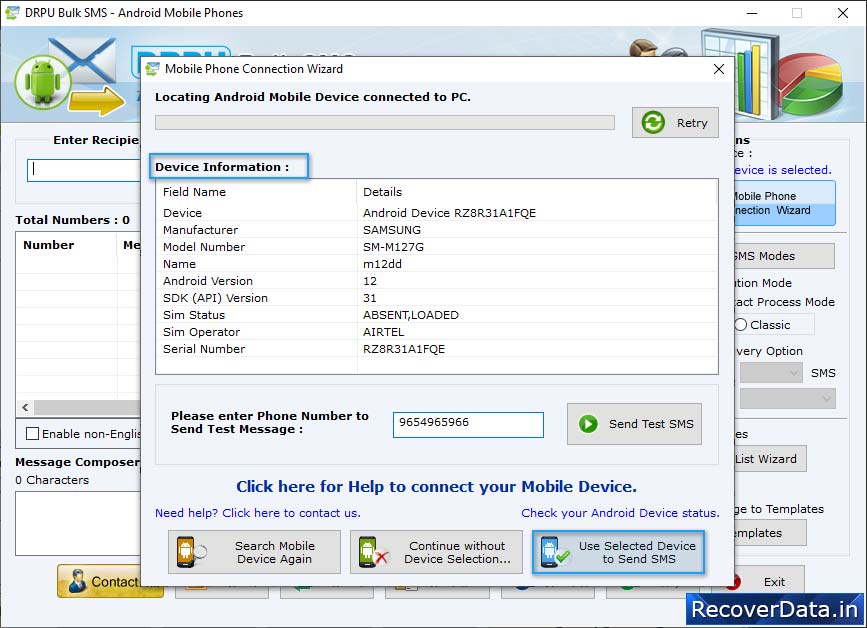The height and width of the screenshot is (628, 867).
Task: Click the recipient number input in main window
Action: pos(84,170)
